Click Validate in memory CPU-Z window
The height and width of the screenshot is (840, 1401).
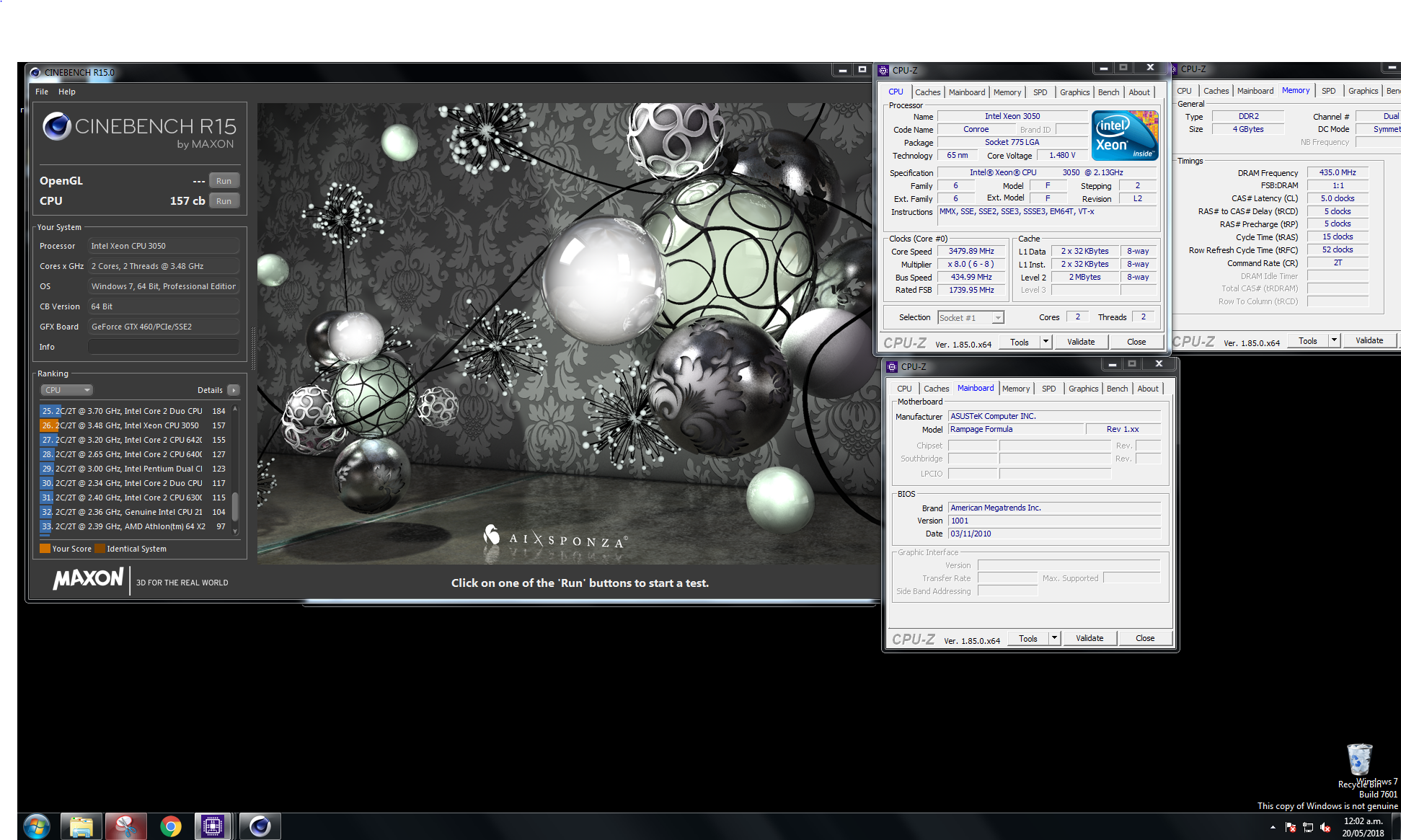[1369, 341]
